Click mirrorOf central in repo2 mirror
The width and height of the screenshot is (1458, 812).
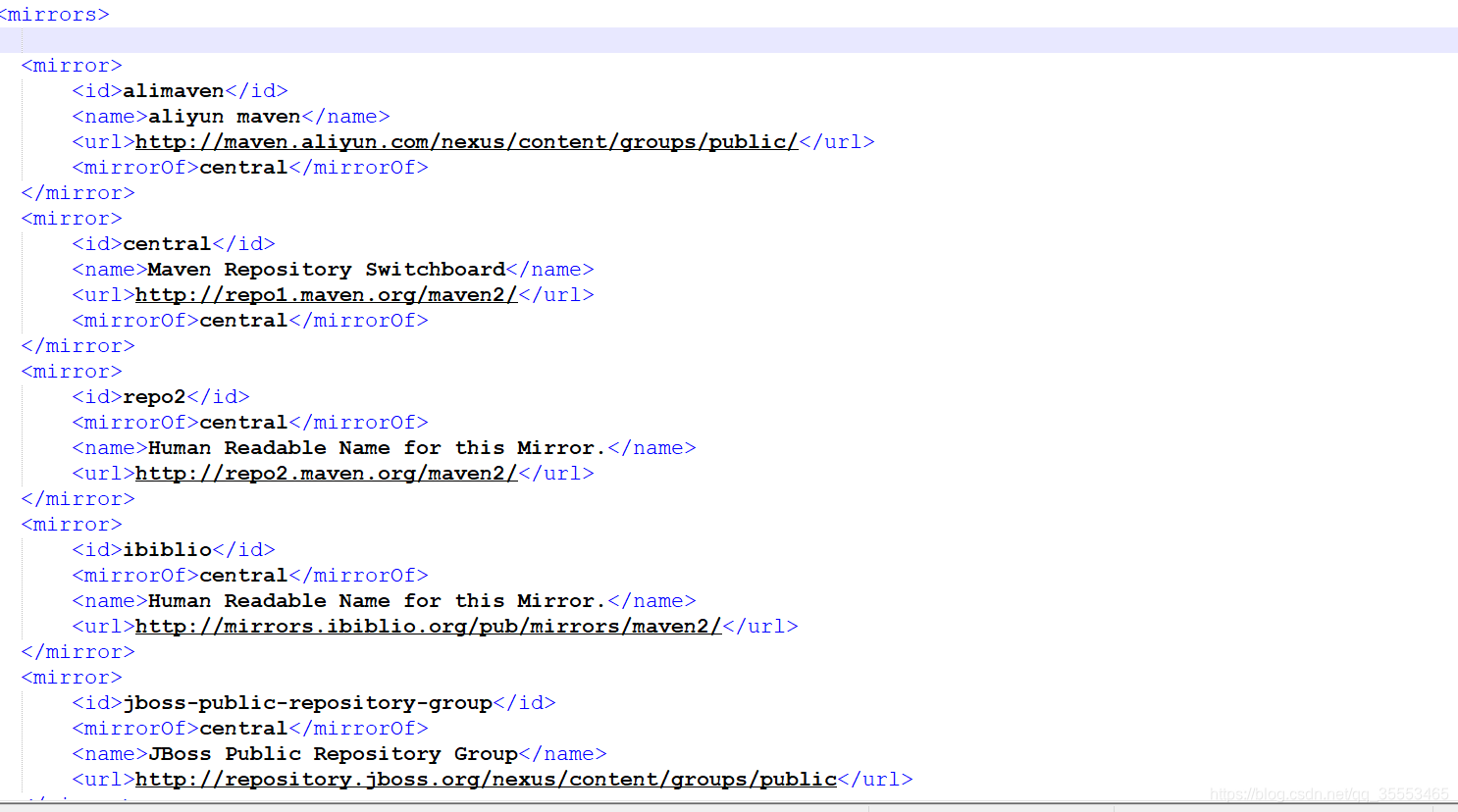point(243,423)
